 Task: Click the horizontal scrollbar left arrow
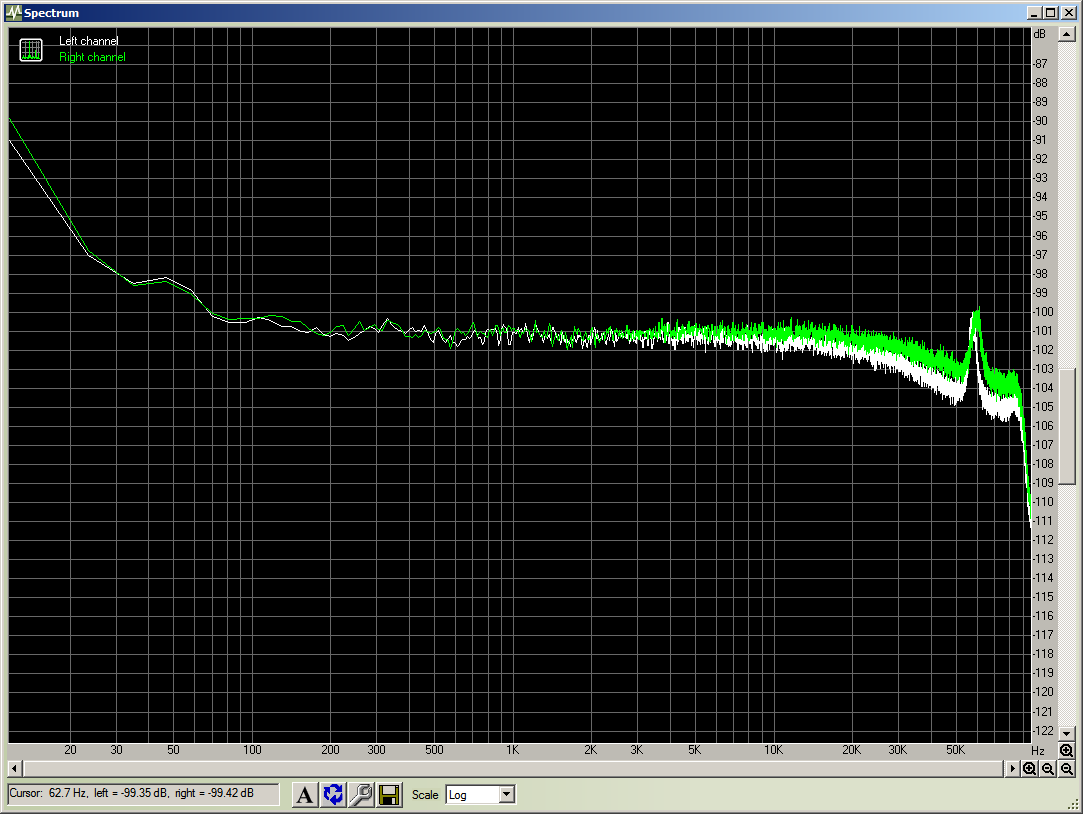click(15, 768)
